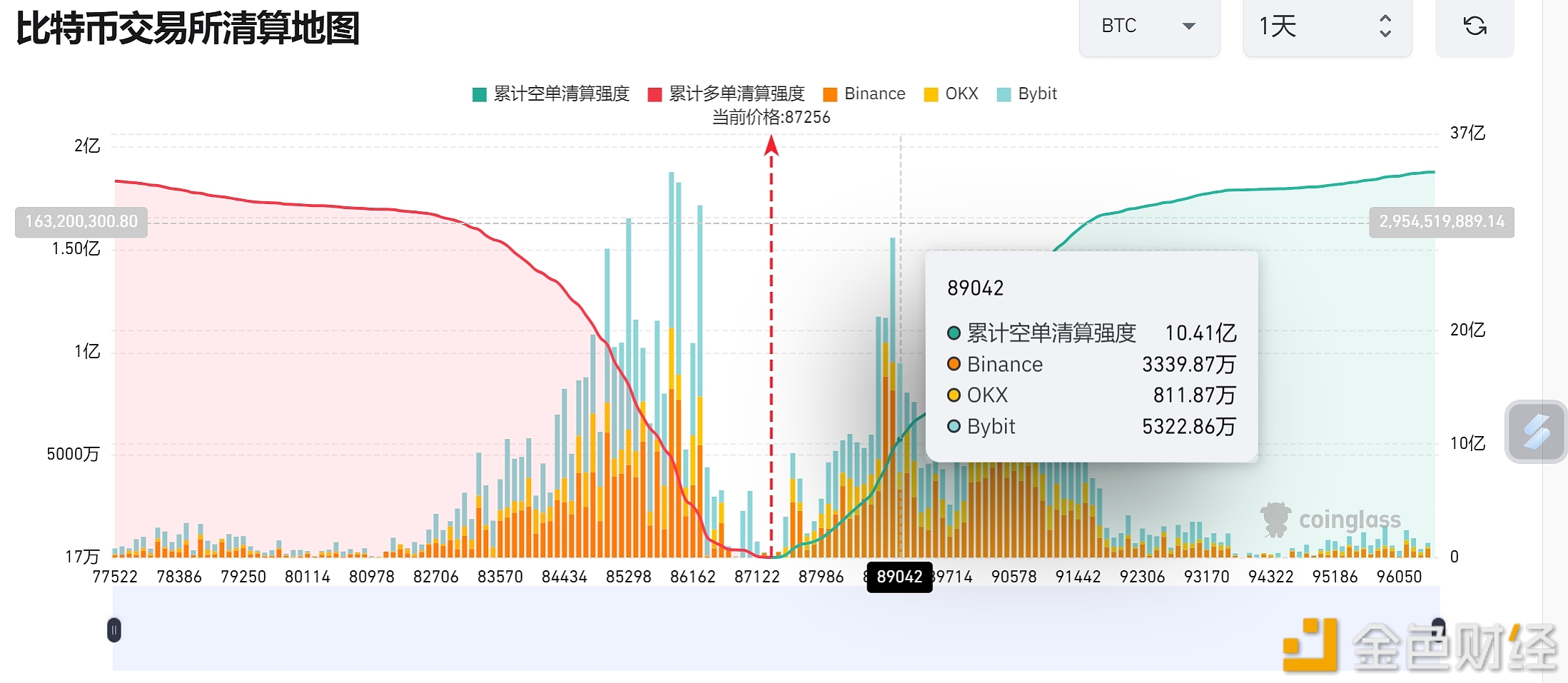Click the 87122 x-axis label
This screenshot has width=1568, height=683.
757,577
